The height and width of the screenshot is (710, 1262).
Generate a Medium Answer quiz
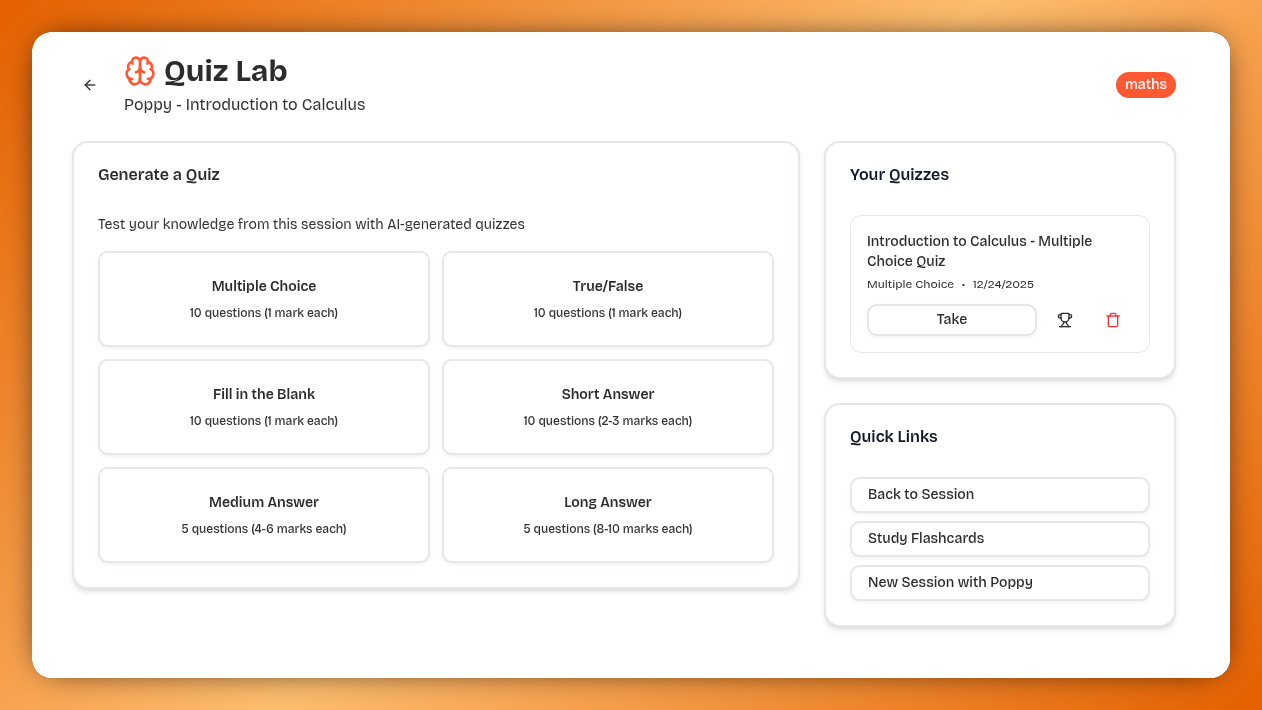pyautogui.click(x=263, y=514)
